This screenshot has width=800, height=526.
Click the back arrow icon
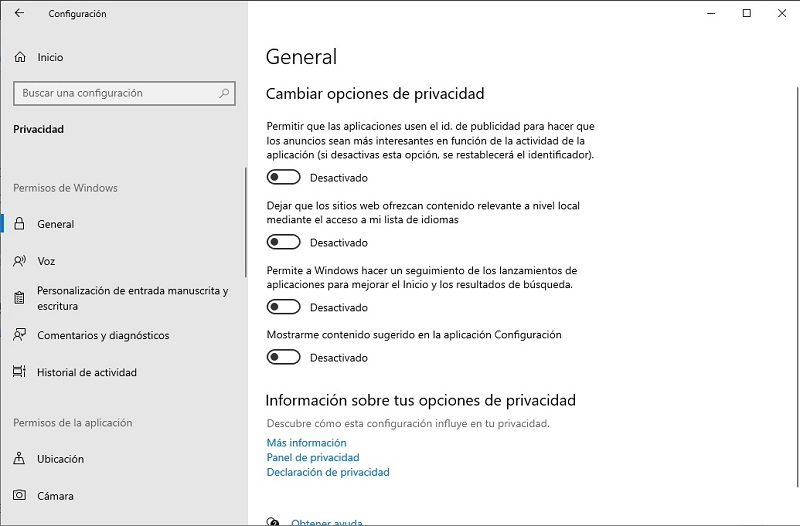[20, 14]
